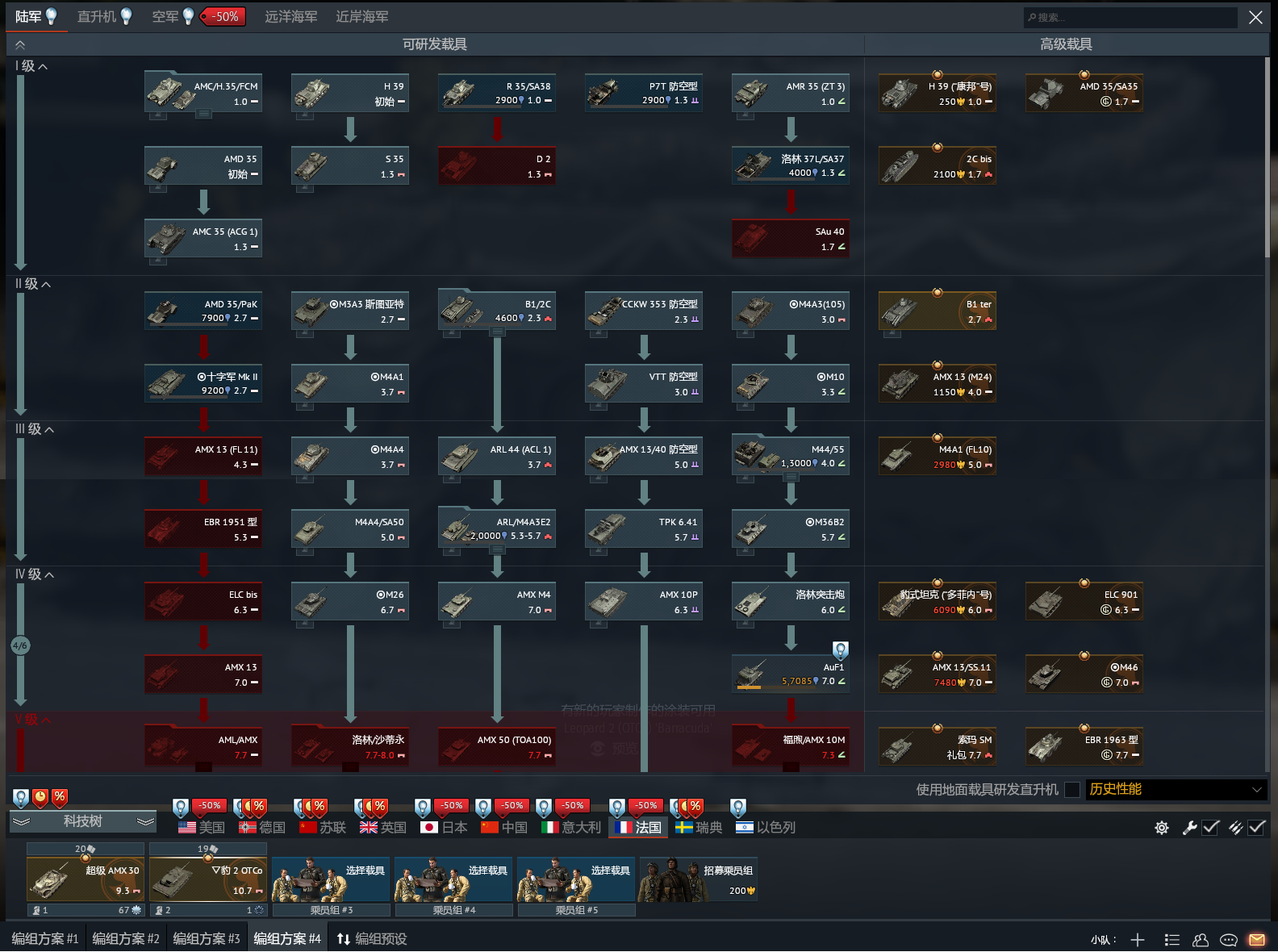The image size is (1278, 952).
Task: Click 选择载具 for 乘员组 #3
Action: [x=331, y=879]
